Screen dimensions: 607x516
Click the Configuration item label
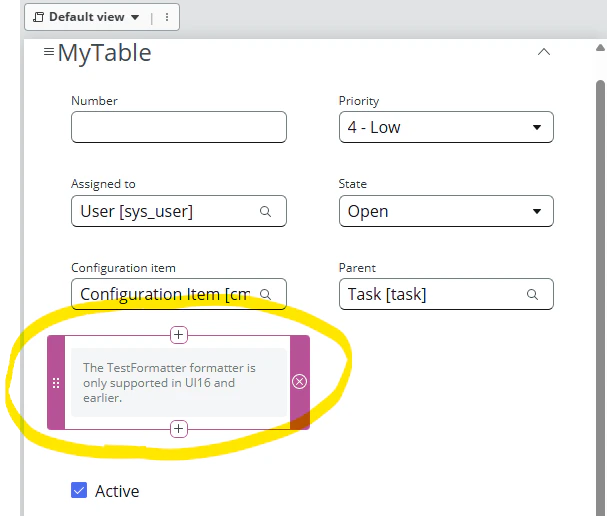[123, 268]
